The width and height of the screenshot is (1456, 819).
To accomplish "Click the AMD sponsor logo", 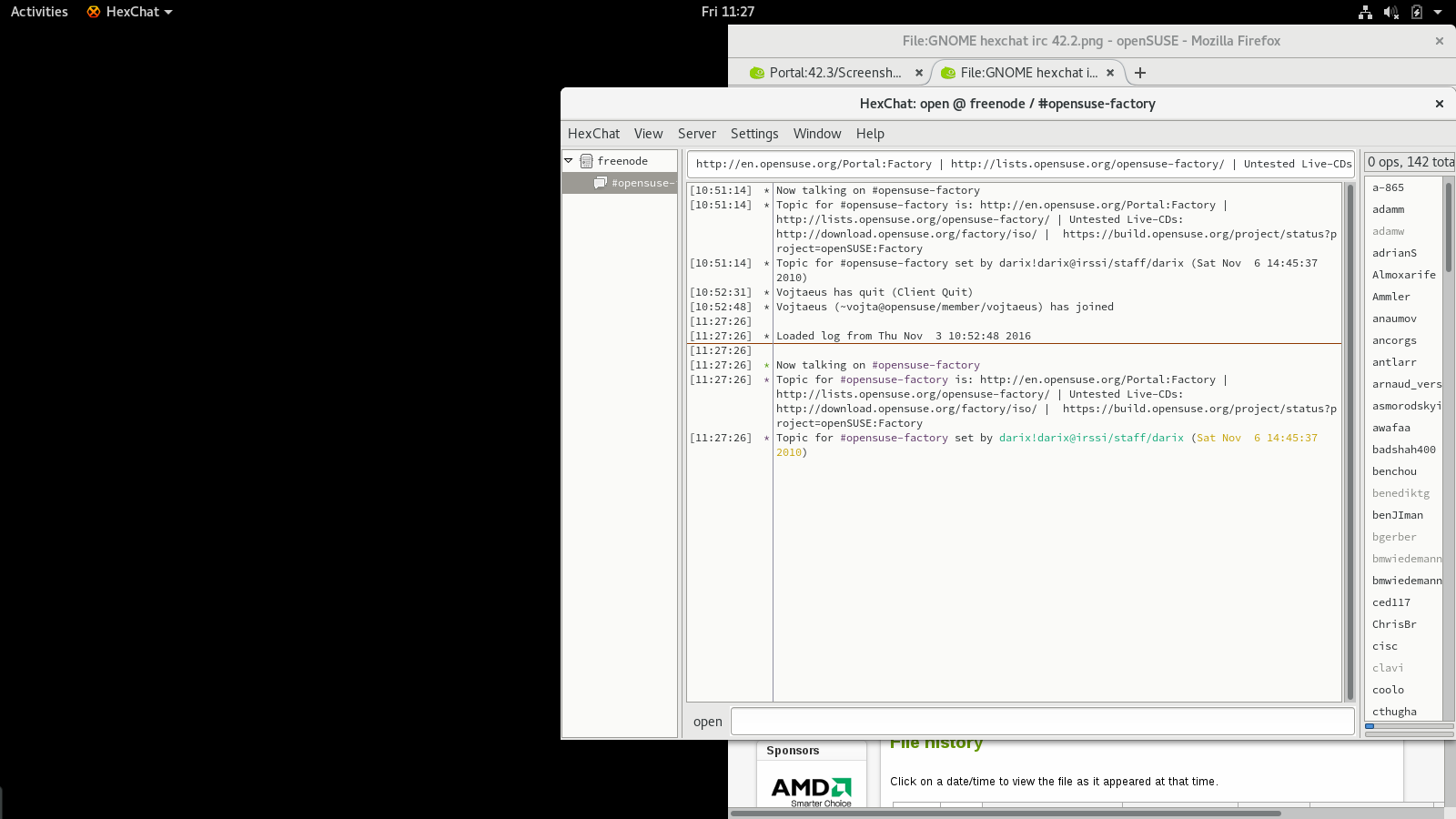I will (x=811, y=790).
